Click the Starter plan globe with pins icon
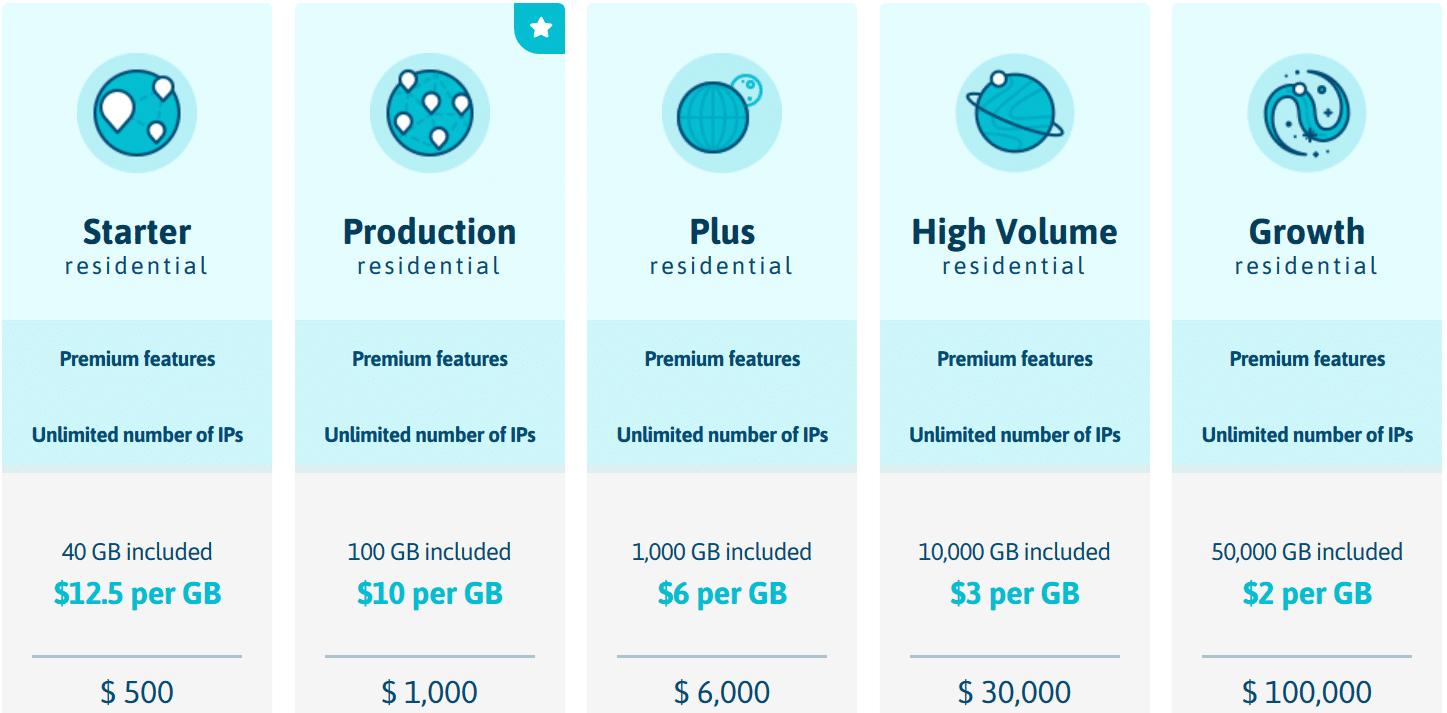The height and width of the screenshot is (713, 1447). (137, 113)
